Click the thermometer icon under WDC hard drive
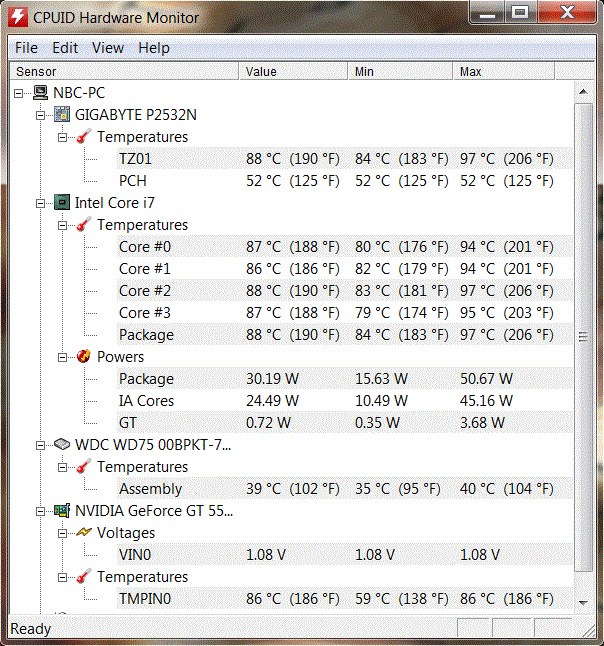The height and width of the screenshot is (646, 604). [84, 467]
